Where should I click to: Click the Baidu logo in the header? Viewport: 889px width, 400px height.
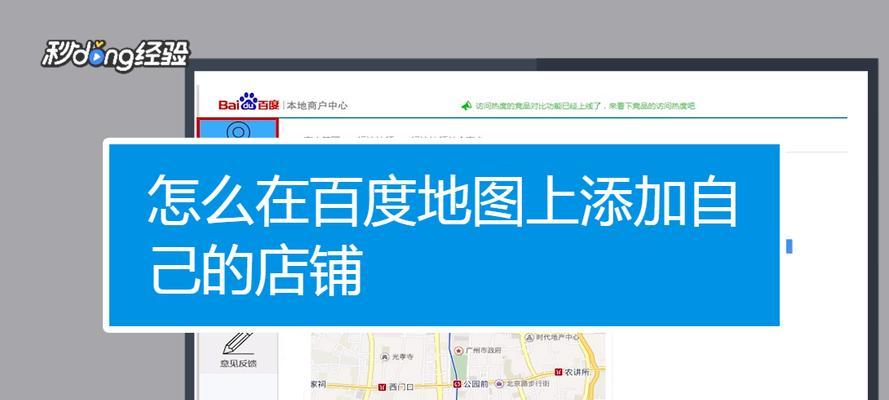248,102
